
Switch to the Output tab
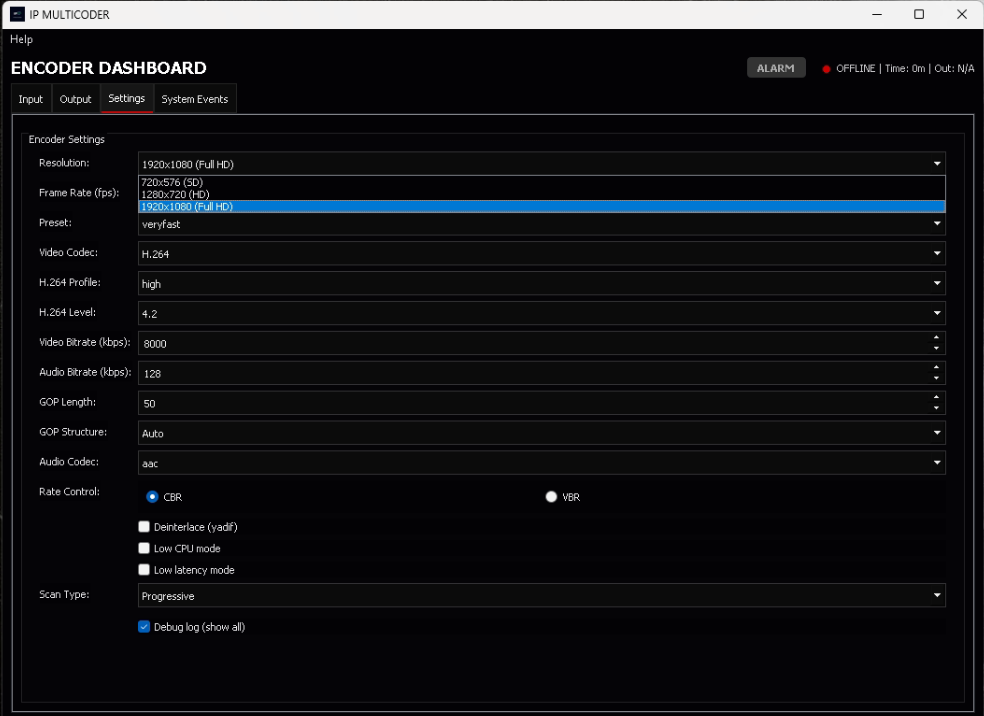[75, 98]
